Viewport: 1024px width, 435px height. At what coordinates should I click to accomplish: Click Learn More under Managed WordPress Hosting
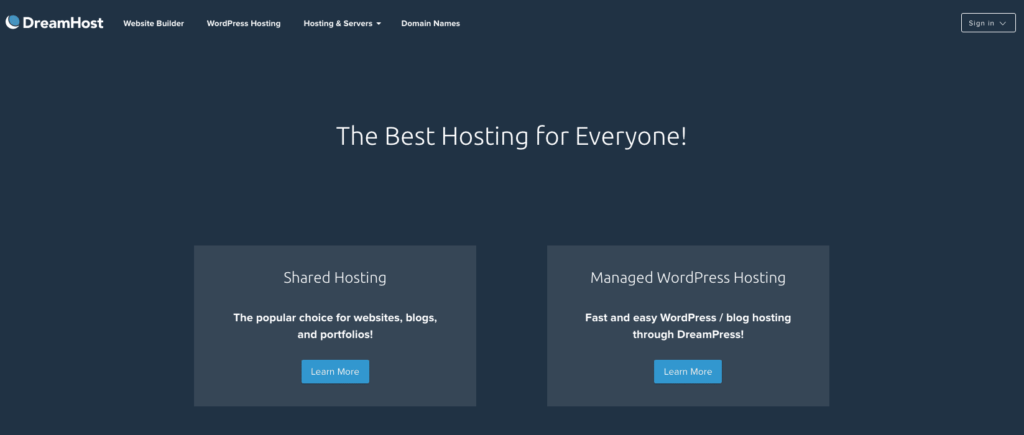[x=688, y=372]
